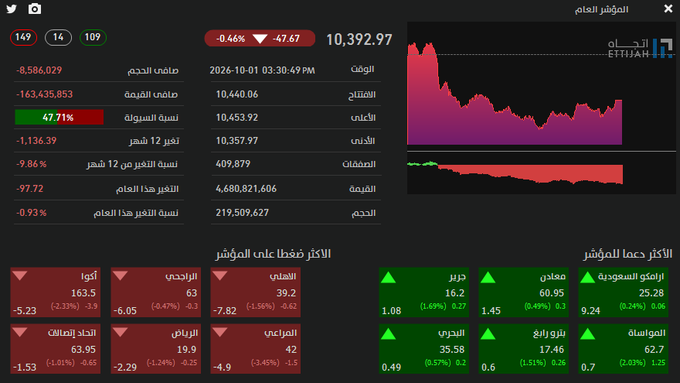Screen dimensions: 680x383
Task: Click the timestamp 2026-10-01 03:30:49 PM
Action: click(x=262, y=70)
